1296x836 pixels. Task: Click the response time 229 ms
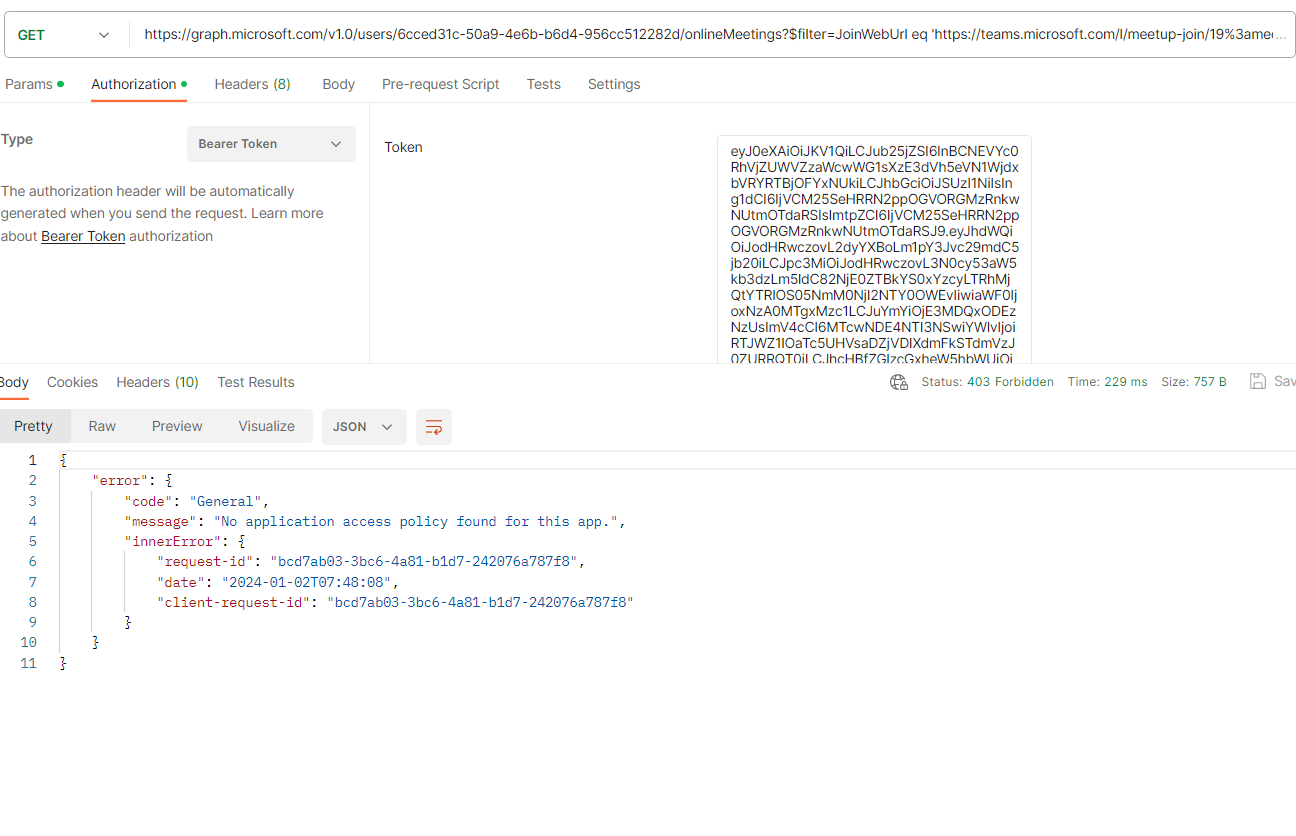[1126, 382]
